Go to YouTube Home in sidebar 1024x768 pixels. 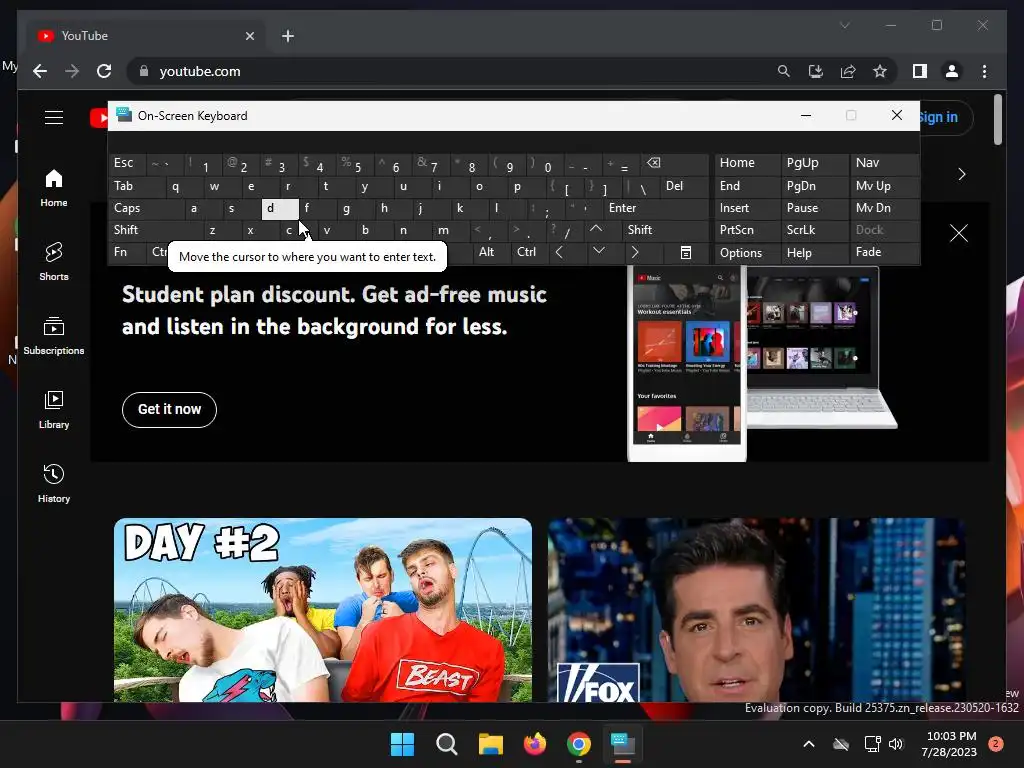(54, 188)
